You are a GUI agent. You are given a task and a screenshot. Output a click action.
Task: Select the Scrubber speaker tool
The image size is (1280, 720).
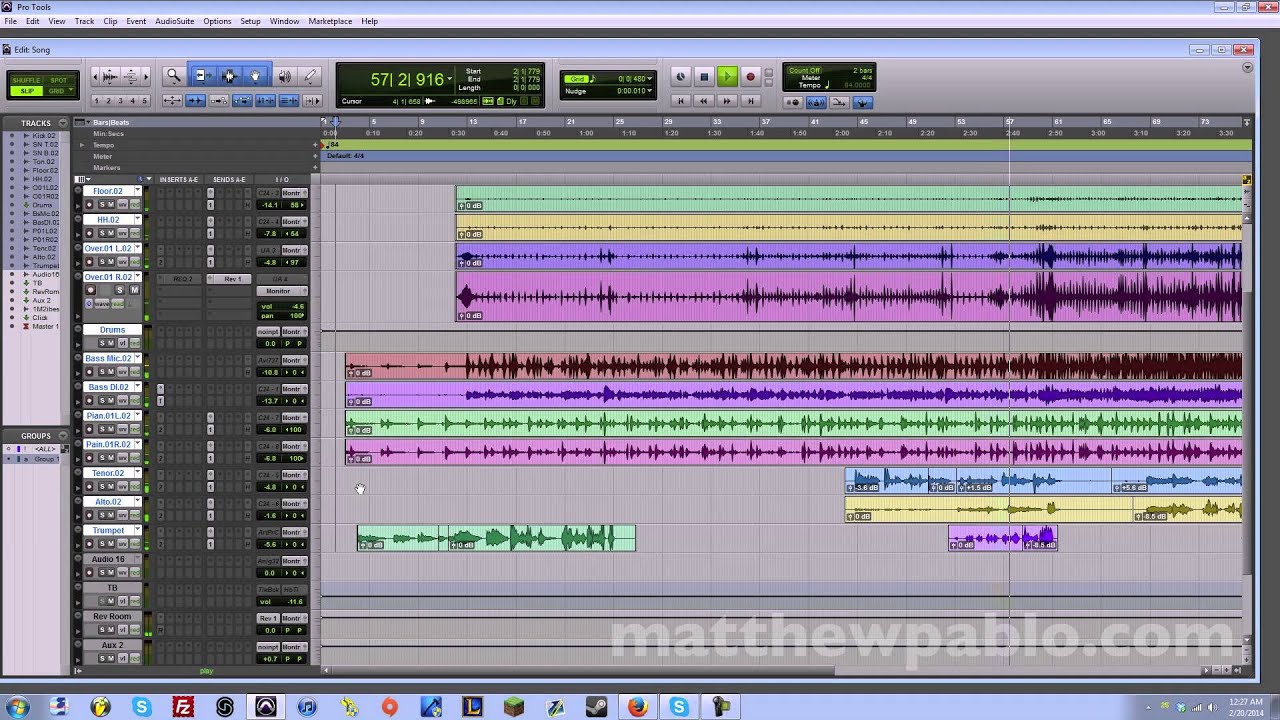click(284, 76)
